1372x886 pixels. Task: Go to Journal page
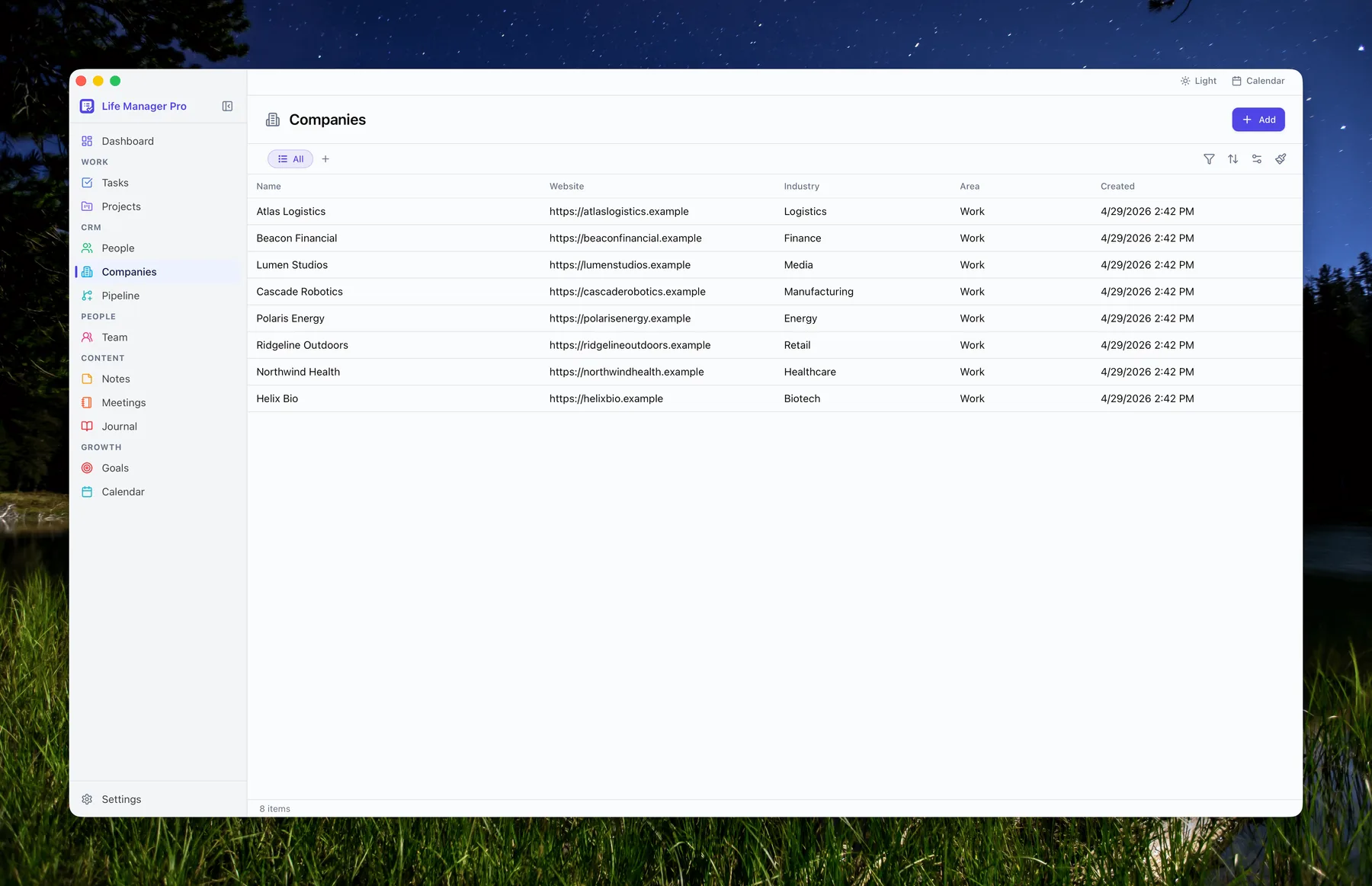tap(120, 427)
